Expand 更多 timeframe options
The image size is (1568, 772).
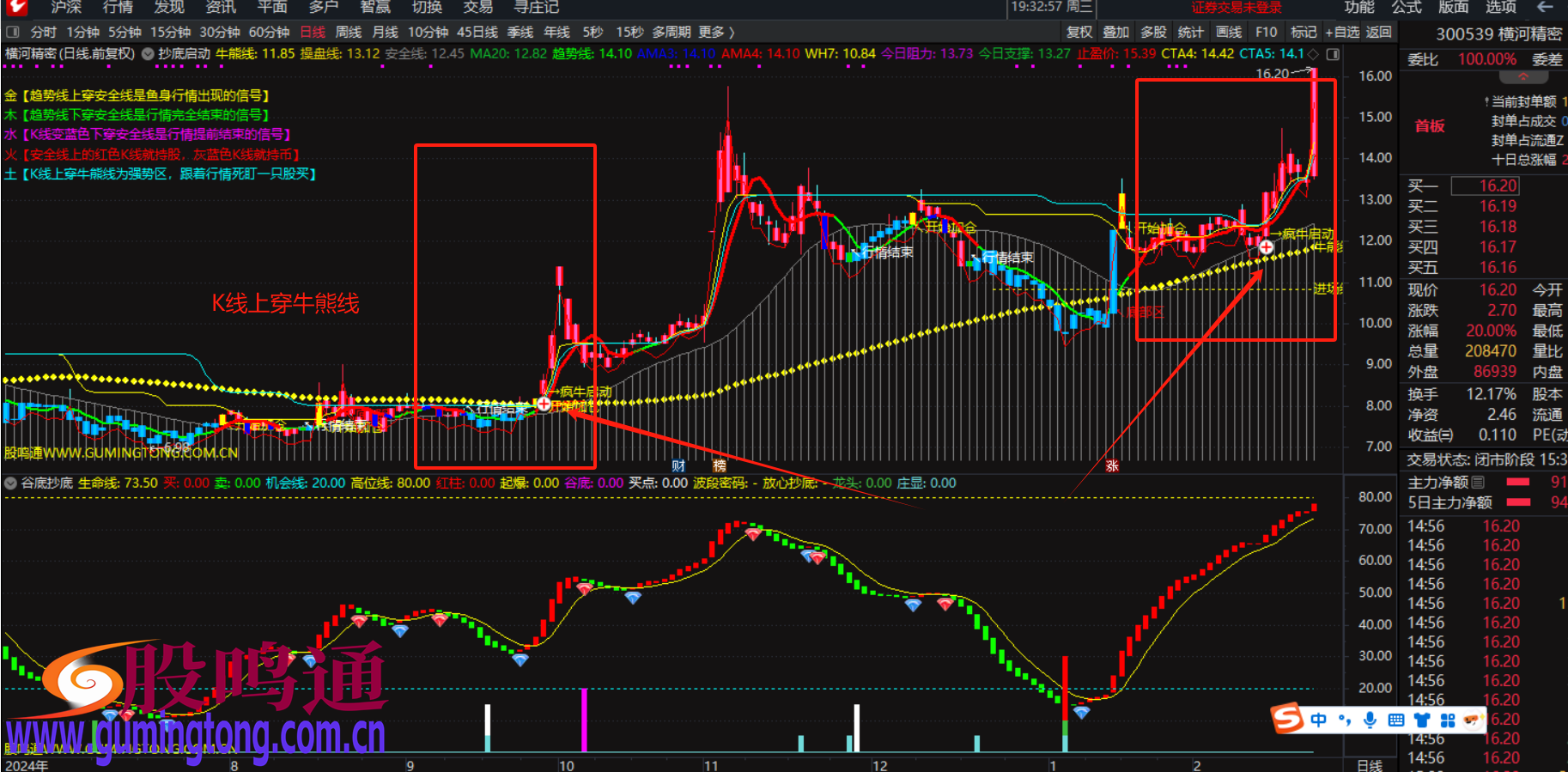tap(716, 32)
